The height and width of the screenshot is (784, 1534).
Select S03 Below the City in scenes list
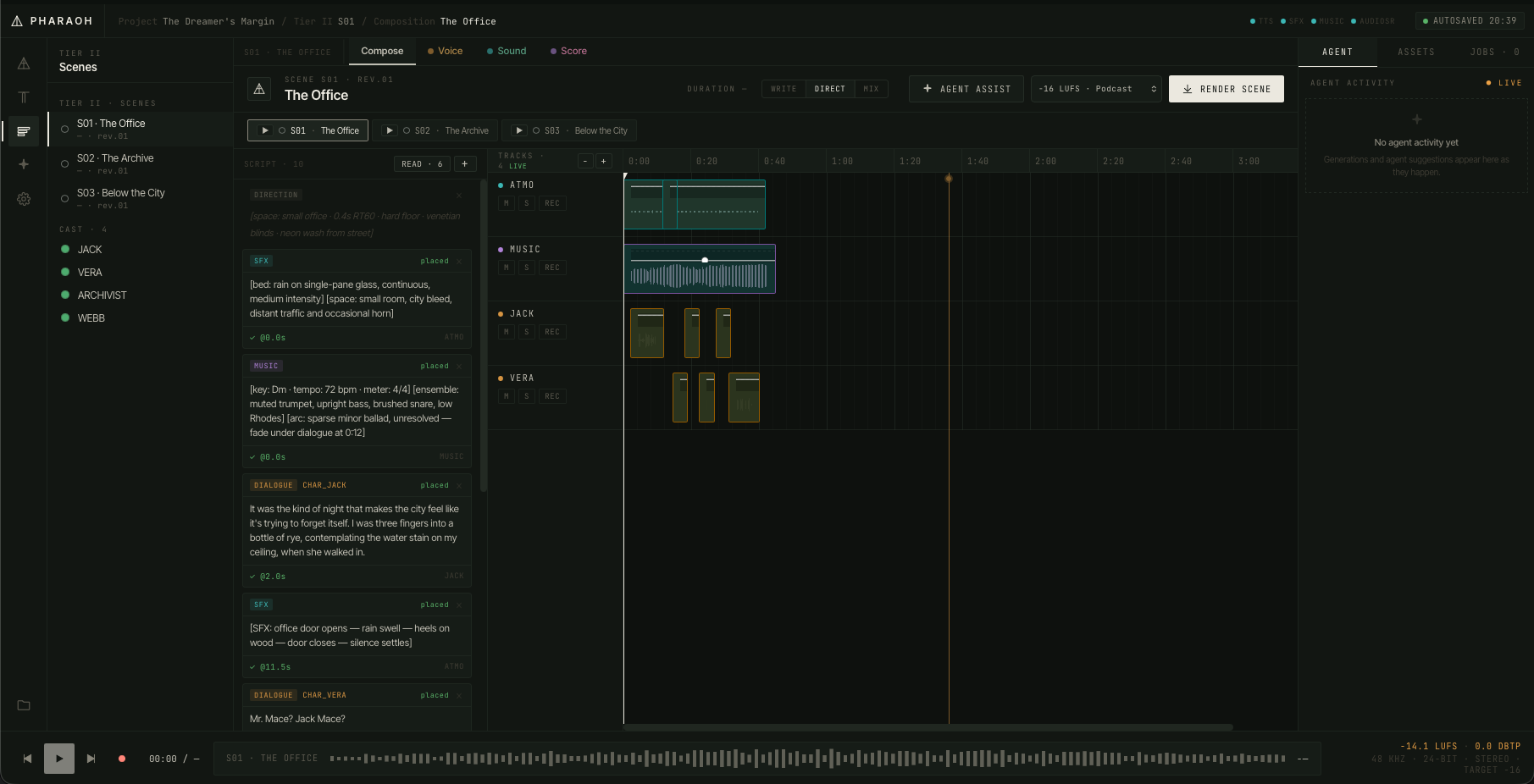coord(140,198)
